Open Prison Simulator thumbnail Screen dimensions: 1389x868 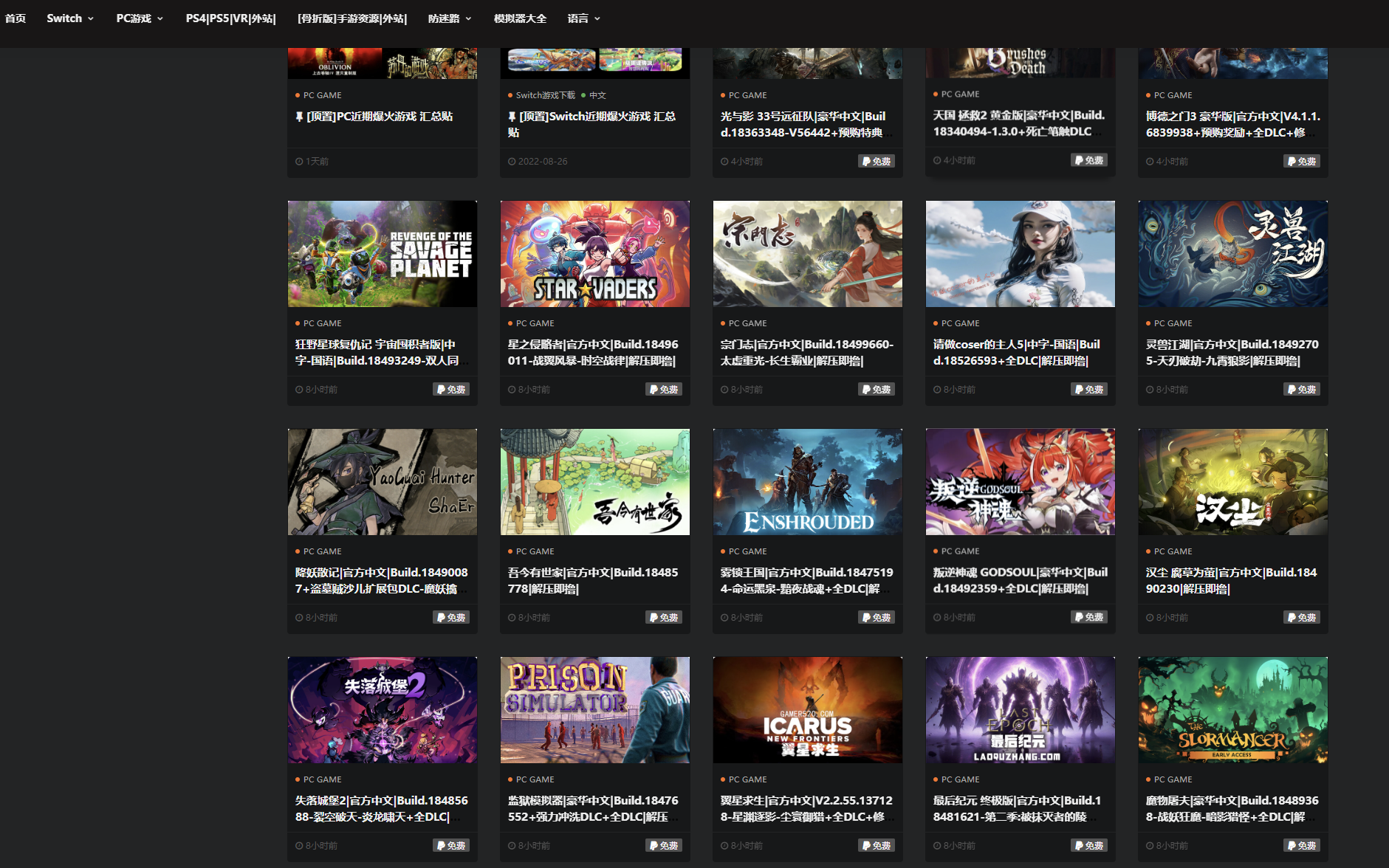pos(595,710)
